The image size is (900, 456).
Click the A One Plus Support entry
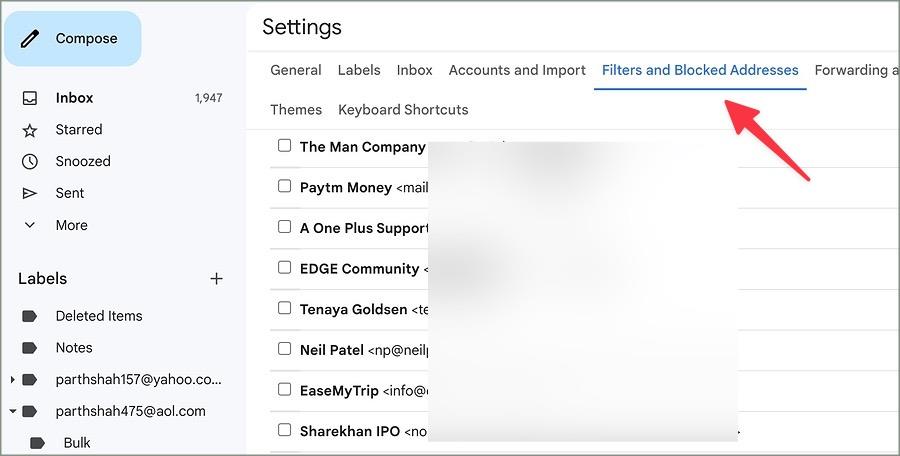click(x=364, y=228)
